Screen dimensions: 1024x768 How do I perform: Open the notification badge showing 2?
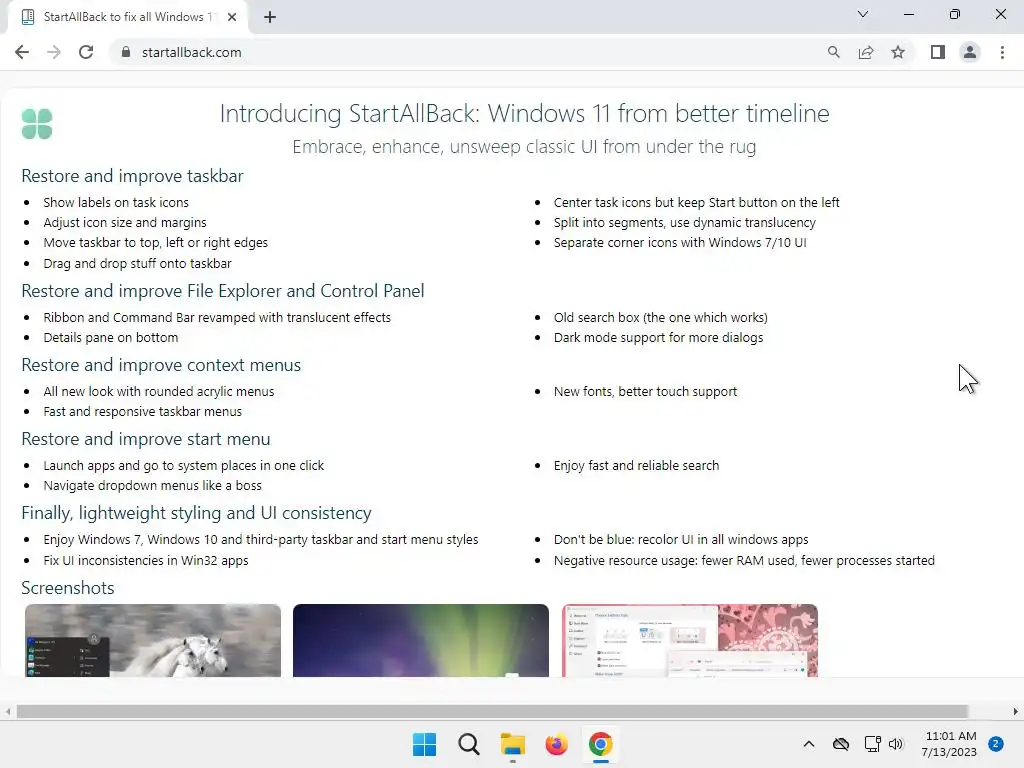pos(996,744)
